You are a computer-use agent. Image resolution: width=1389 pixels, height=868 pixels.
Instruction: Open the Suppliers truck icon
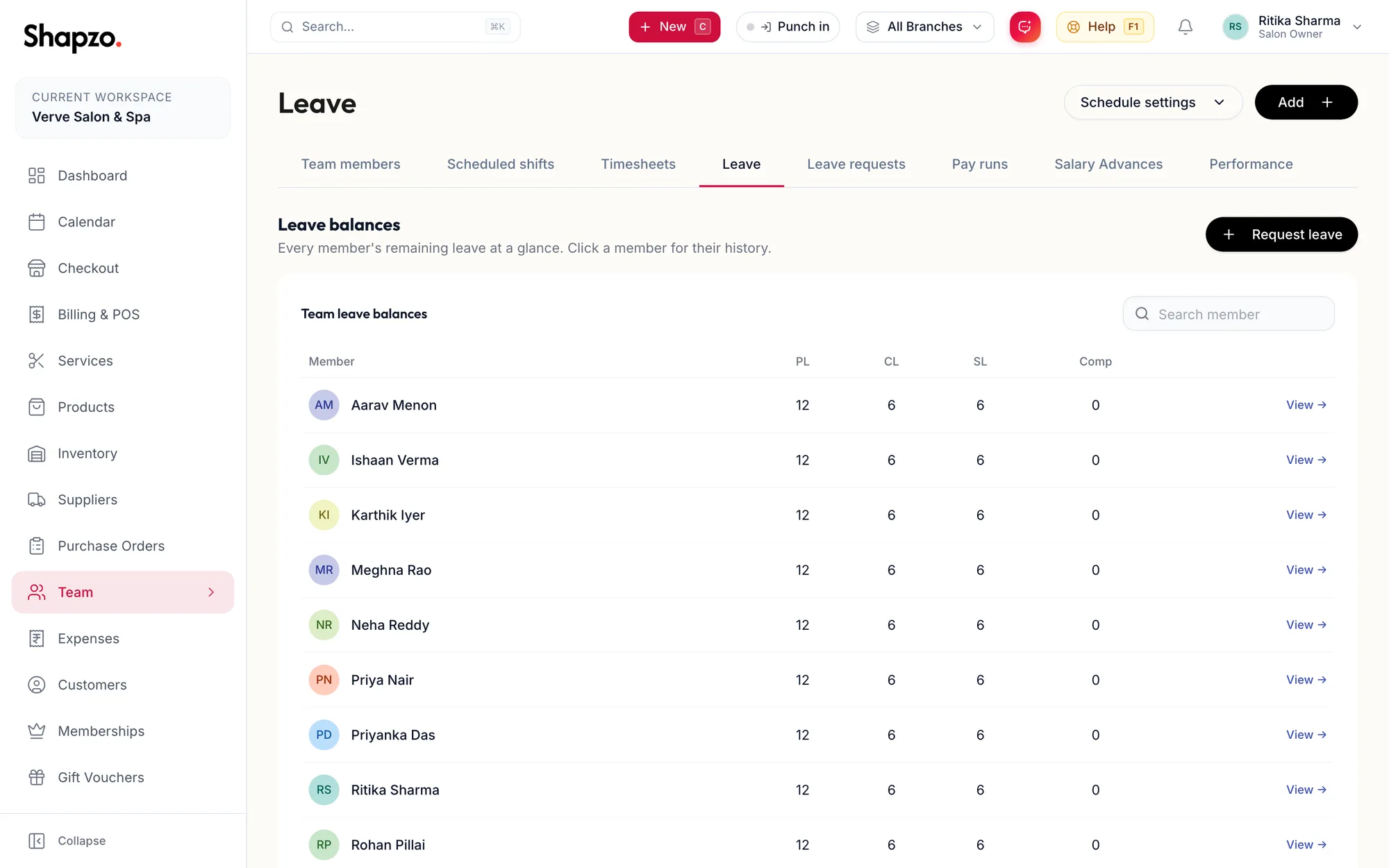point(37,500)
